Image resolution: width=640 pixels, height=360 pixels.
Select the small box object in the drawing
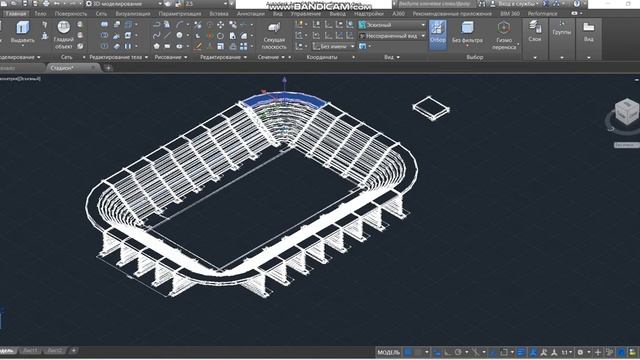tap(431, 109)
